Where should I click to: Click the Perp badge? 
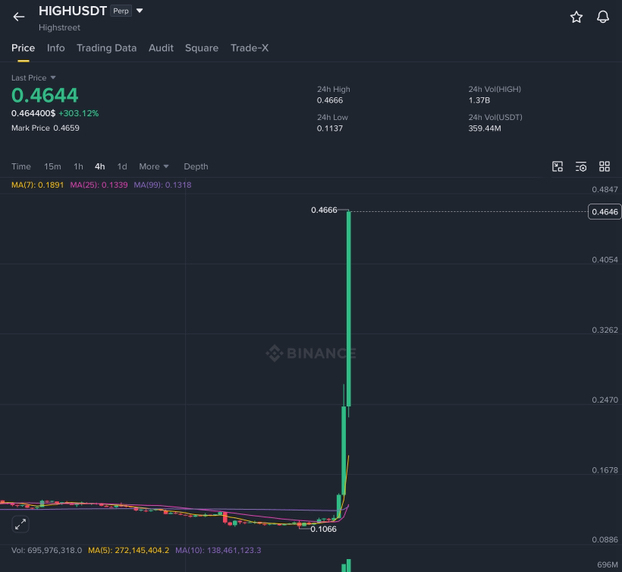tap(121, 11)
